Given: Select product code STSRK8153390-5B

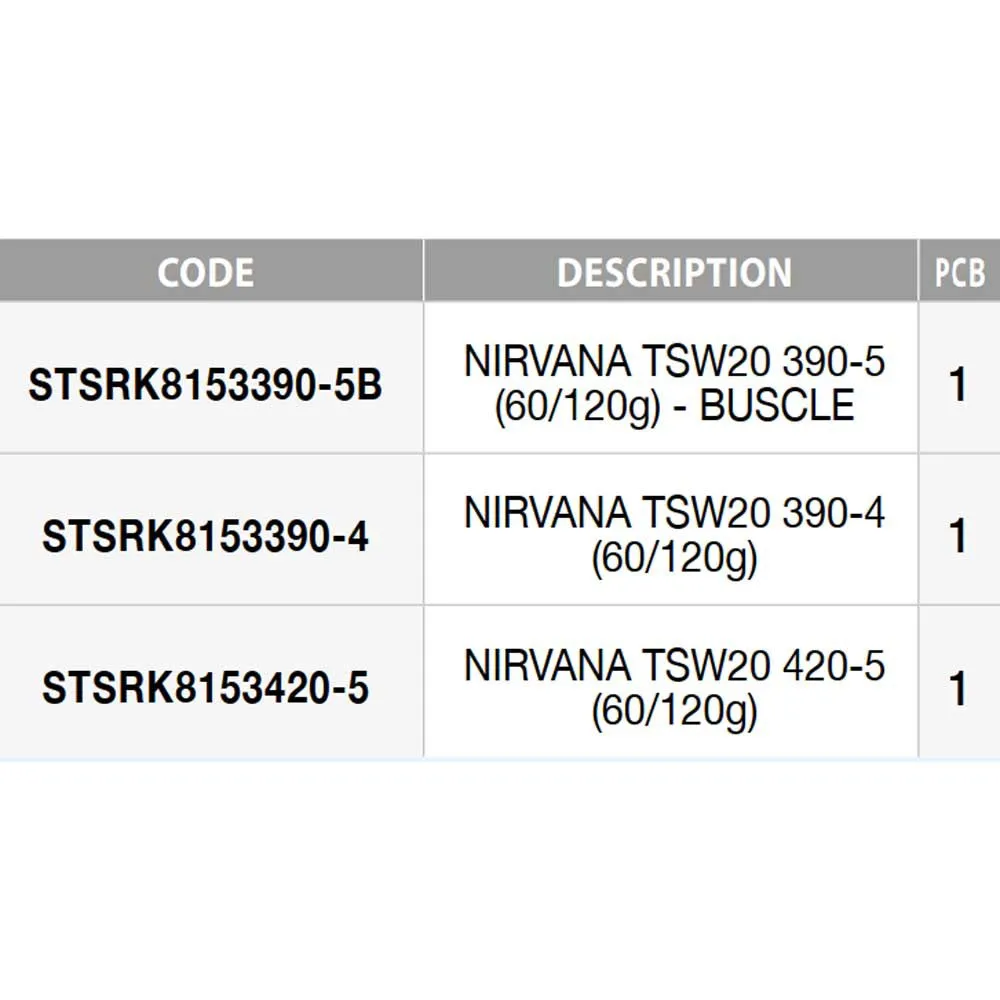Looking at the screenshot, I should (x=206, y=386).
